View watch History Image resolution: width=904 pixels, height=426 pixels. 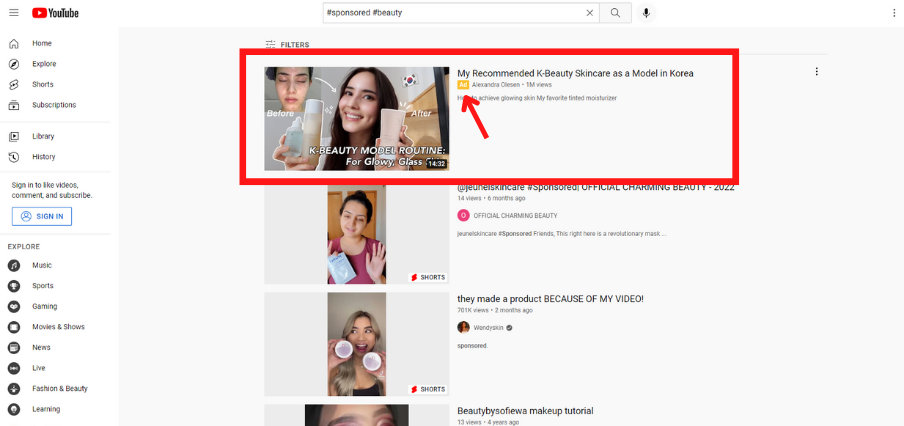tap(43, 157)
